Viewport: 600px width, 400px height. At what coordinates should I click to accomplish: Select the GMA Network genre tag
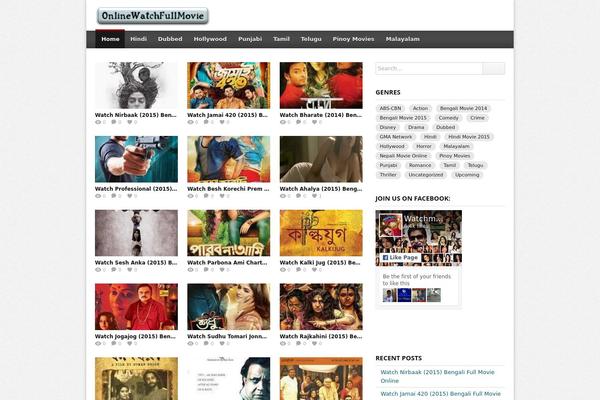[x=396, y=137]
